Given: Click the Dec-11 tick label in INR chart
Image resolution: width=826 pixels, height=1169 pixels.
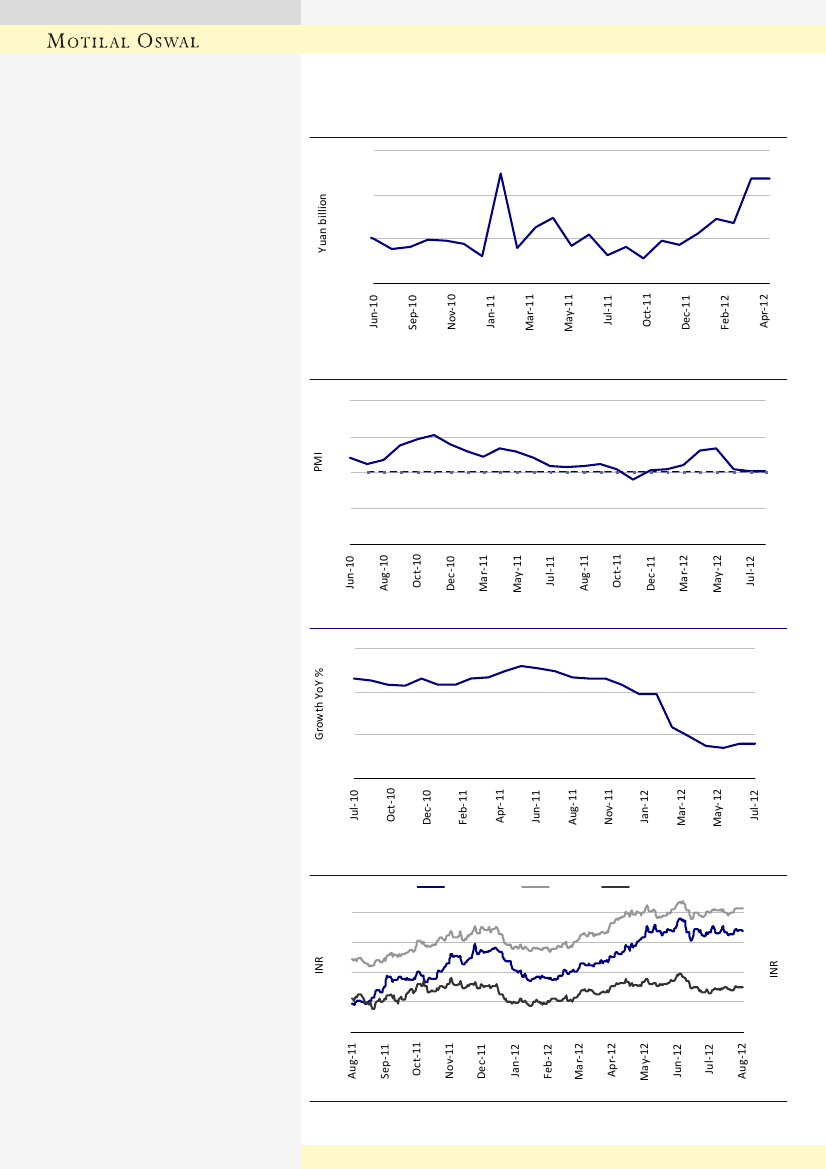Looking at the screenshot, I should [482, 1062].
